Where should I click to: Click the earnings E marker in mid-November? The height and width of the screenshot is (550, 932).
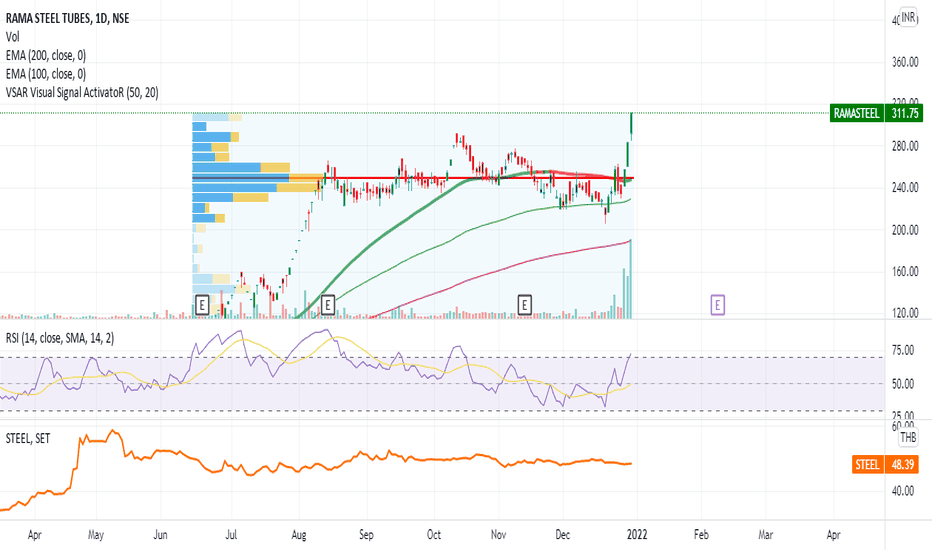(x=524, y=306)
